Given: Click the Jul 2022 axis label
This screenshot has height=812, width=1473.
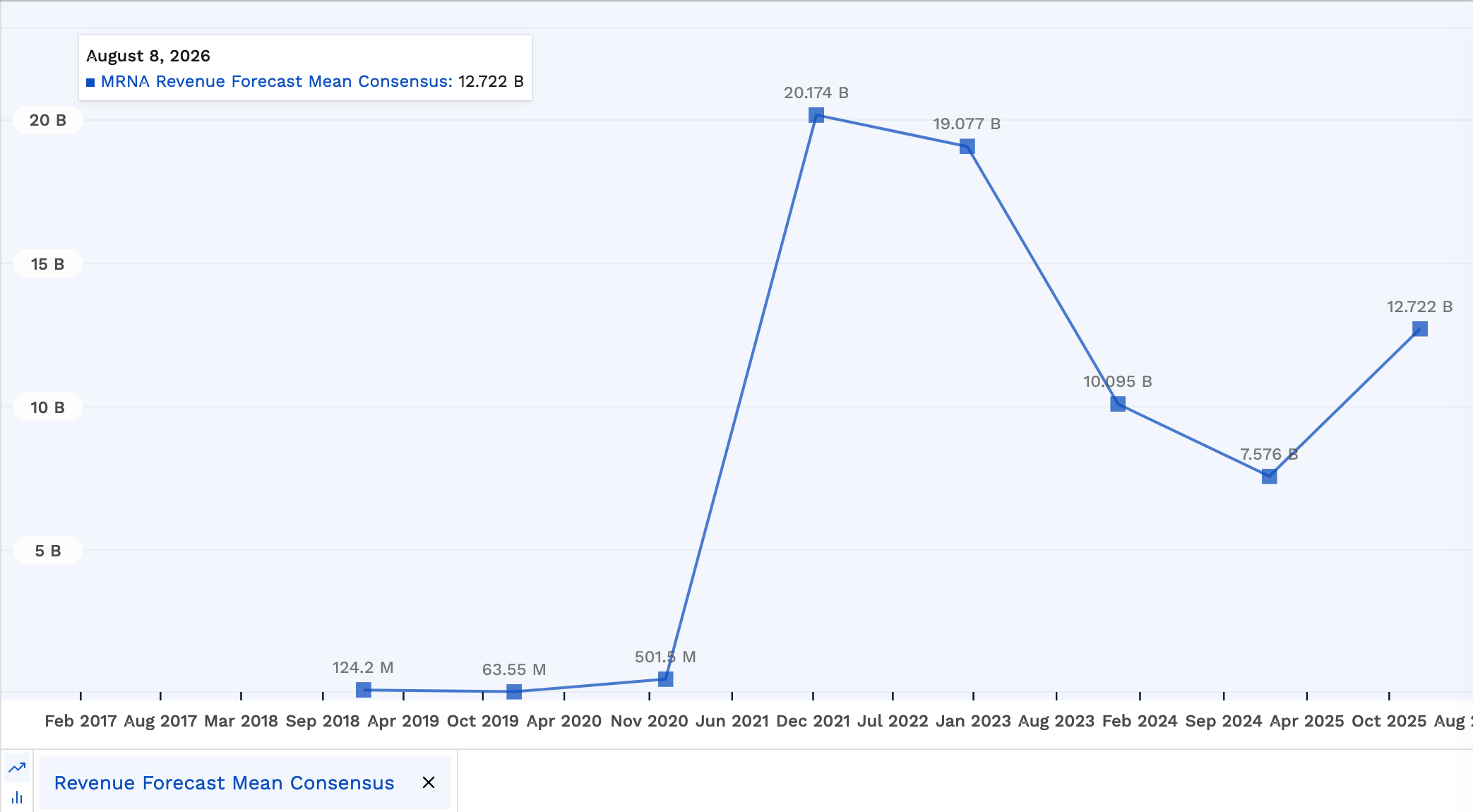Looking at the screenshot, I should pyautogui.click(x=893, y=721).
